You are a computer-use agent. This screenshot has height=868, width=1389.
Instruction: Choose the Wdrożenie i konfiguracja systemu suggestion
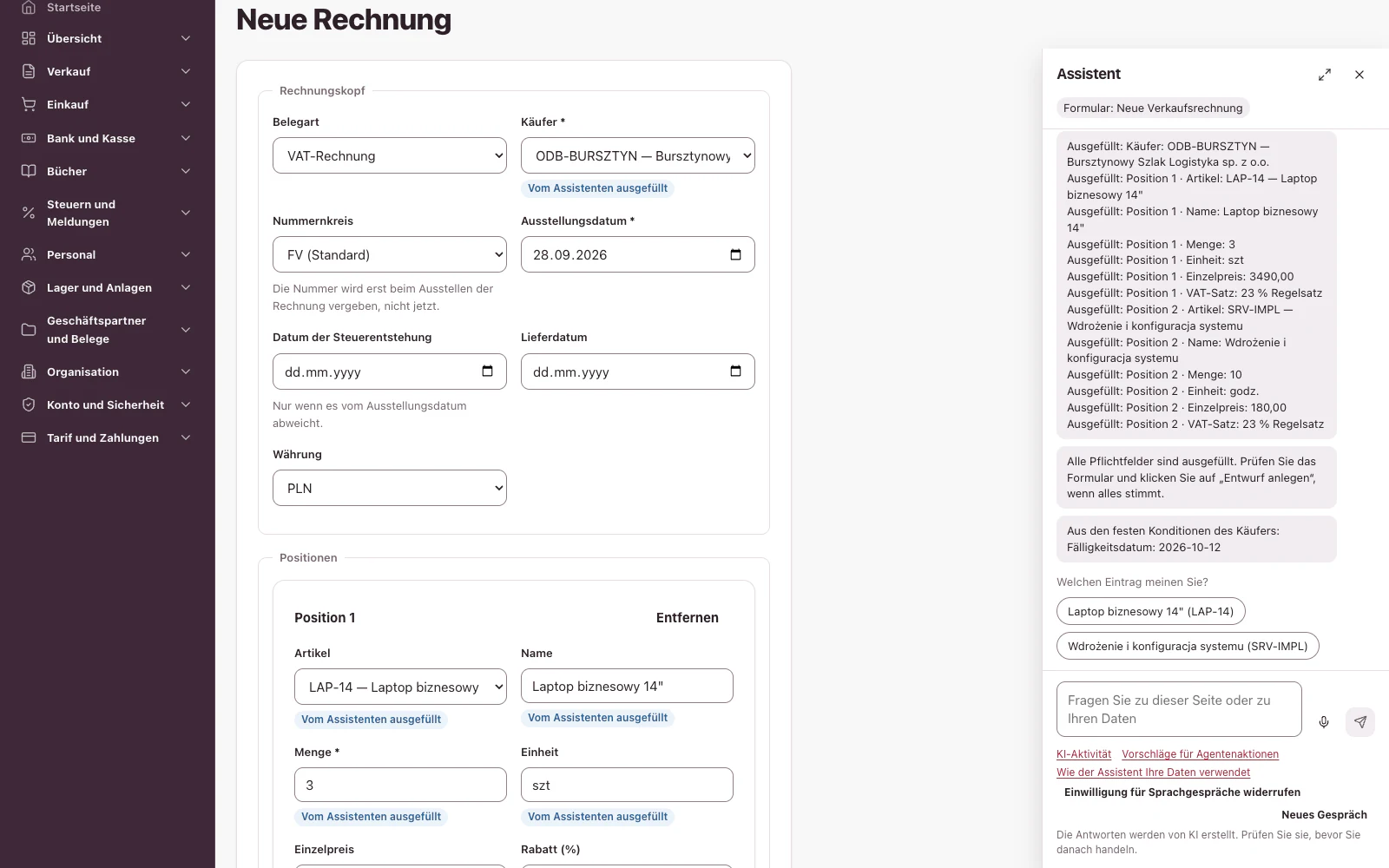pyautogui.click(x=1188, y=646)
